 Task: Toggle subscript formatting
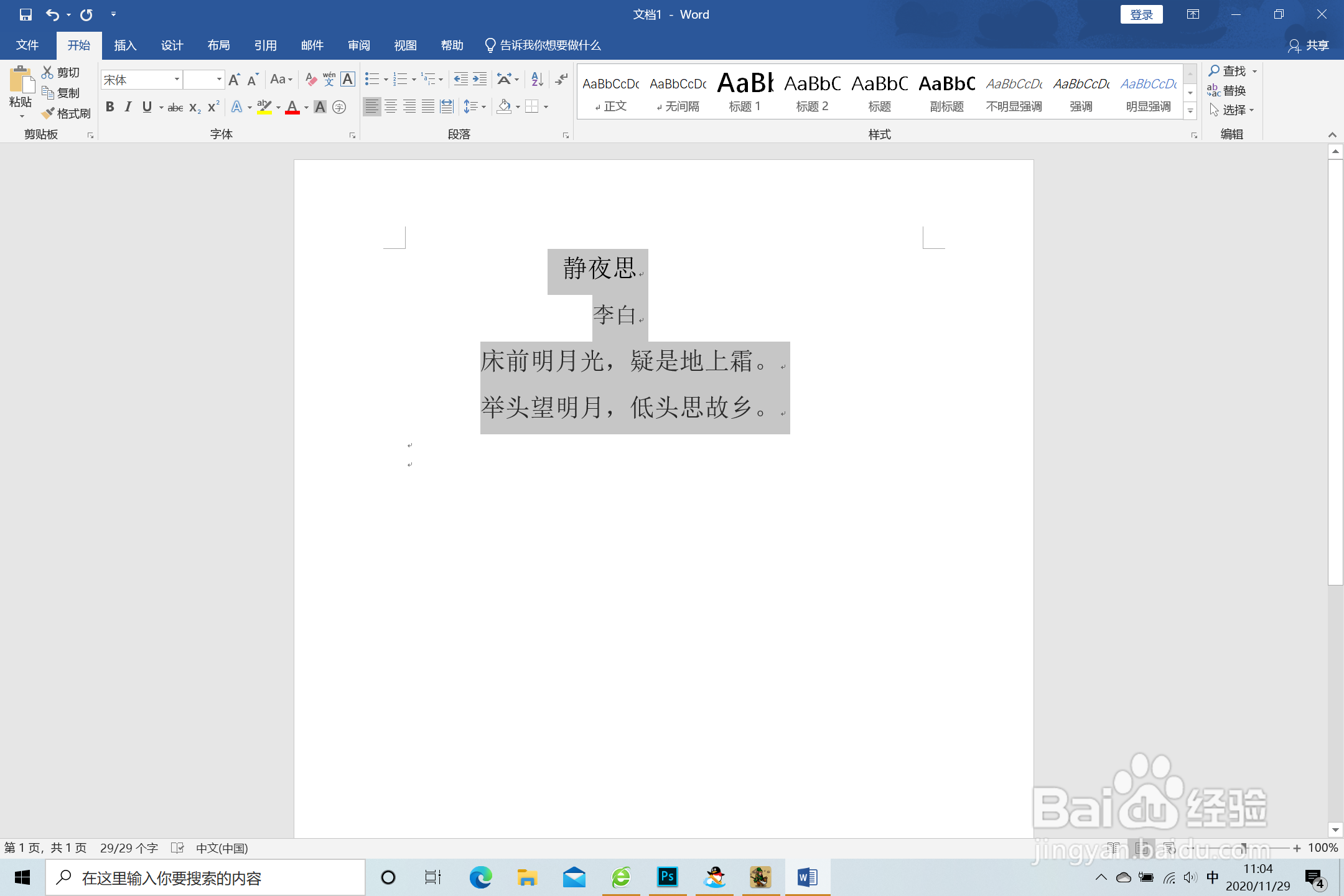pyautogui.click(x=195, y=107)
